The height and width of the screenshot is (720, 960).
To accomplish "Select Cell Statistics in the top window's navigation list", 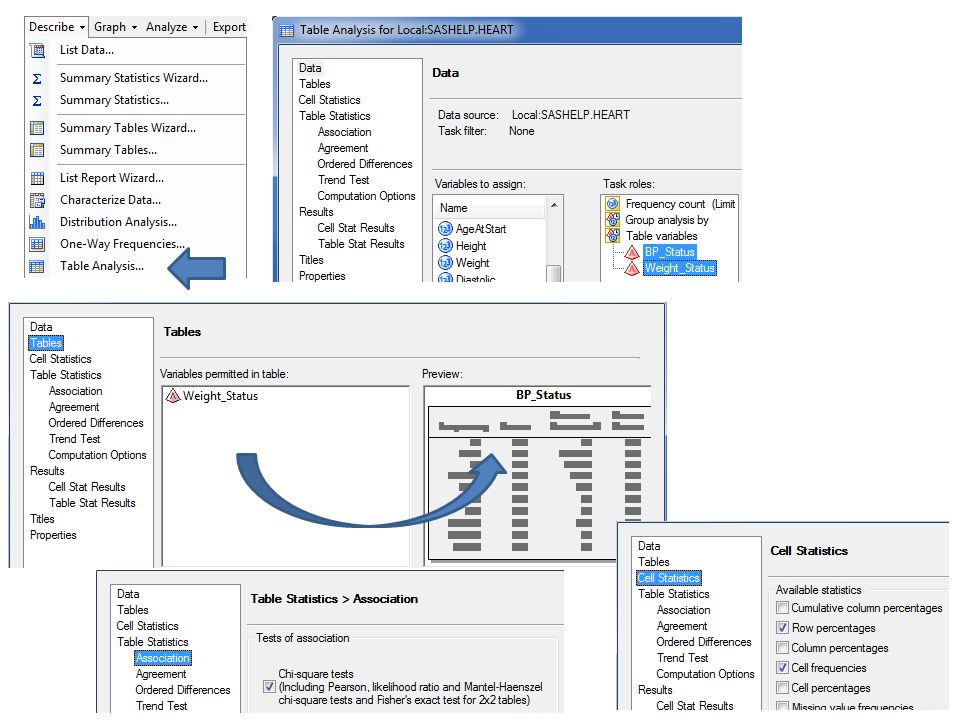I will click(329, 100).
